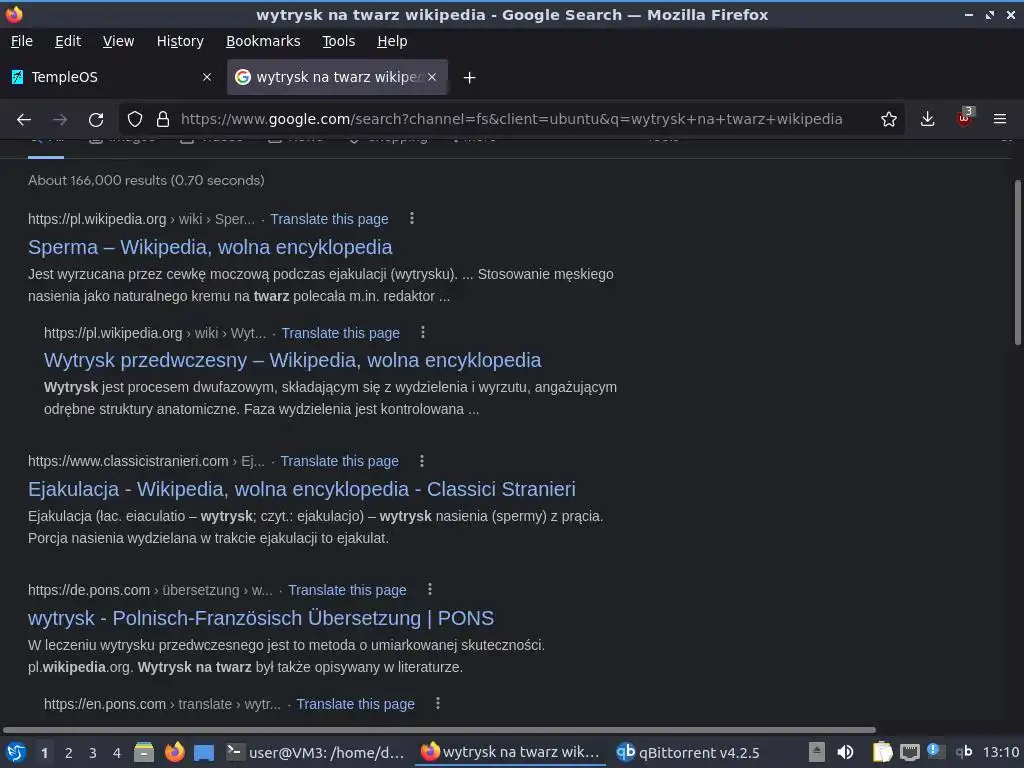This screenshot has height=768, width=1024.
Task: Click the URL address bar
Action: pyautogui.click(x=511, y=120)
